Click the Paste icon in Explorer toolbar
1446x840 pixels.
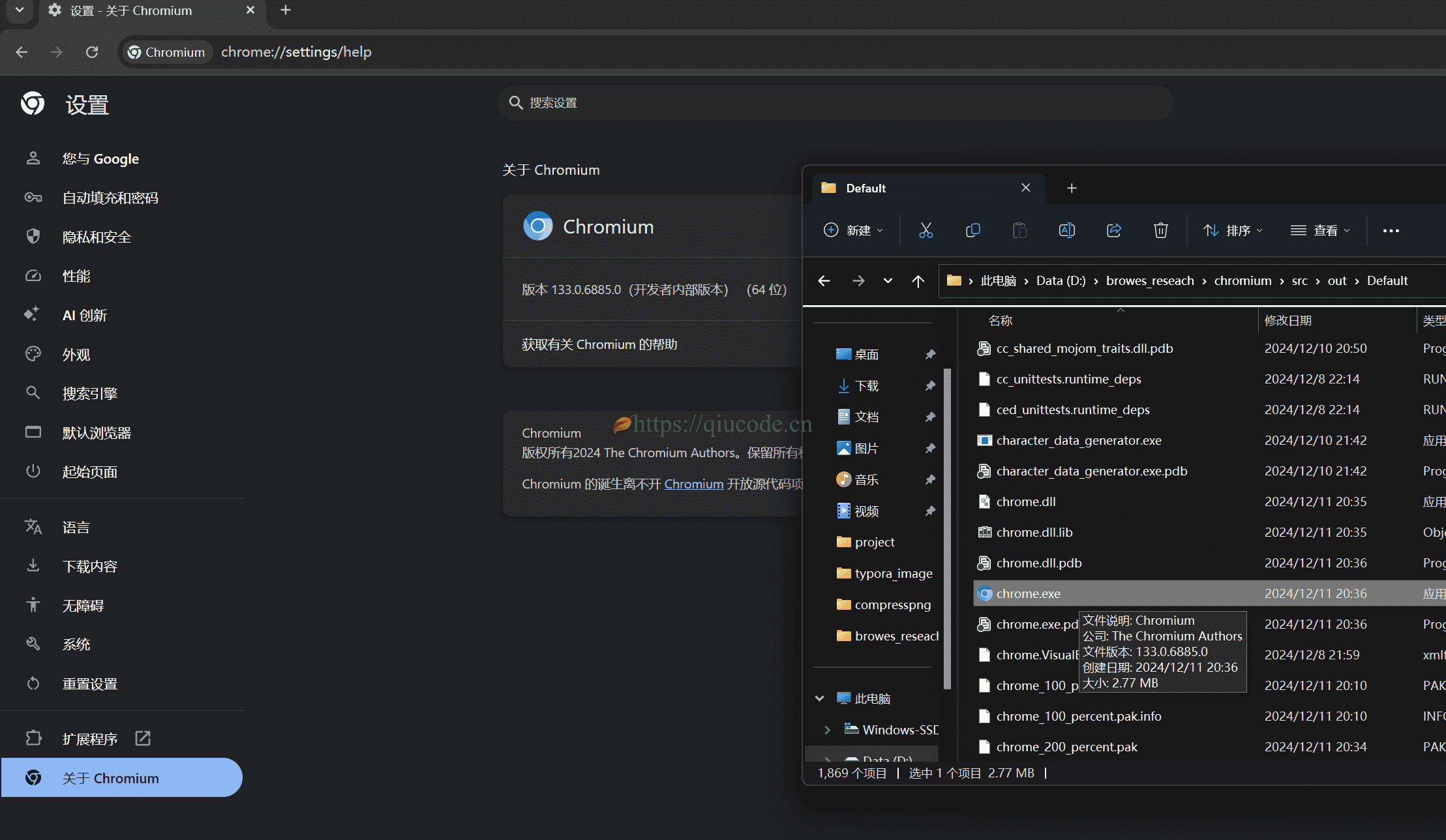click(1019, 230)
